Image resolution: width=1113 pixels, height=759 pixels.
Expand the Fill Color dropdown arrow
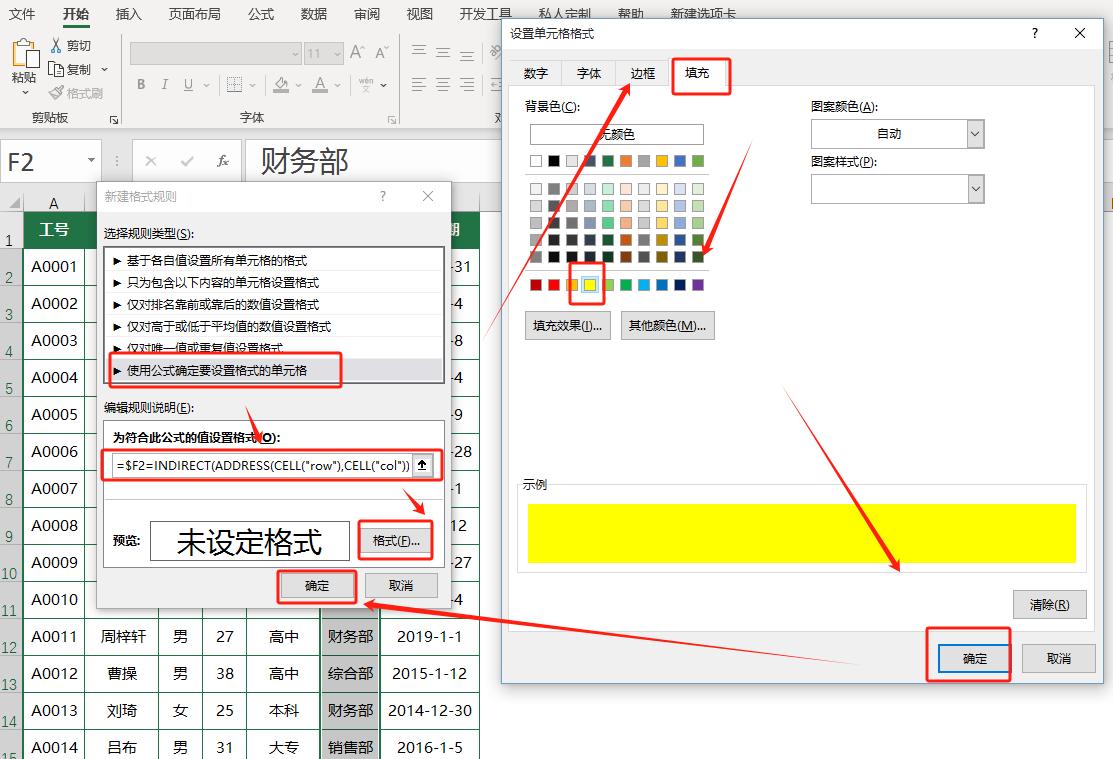coord(298,85)
